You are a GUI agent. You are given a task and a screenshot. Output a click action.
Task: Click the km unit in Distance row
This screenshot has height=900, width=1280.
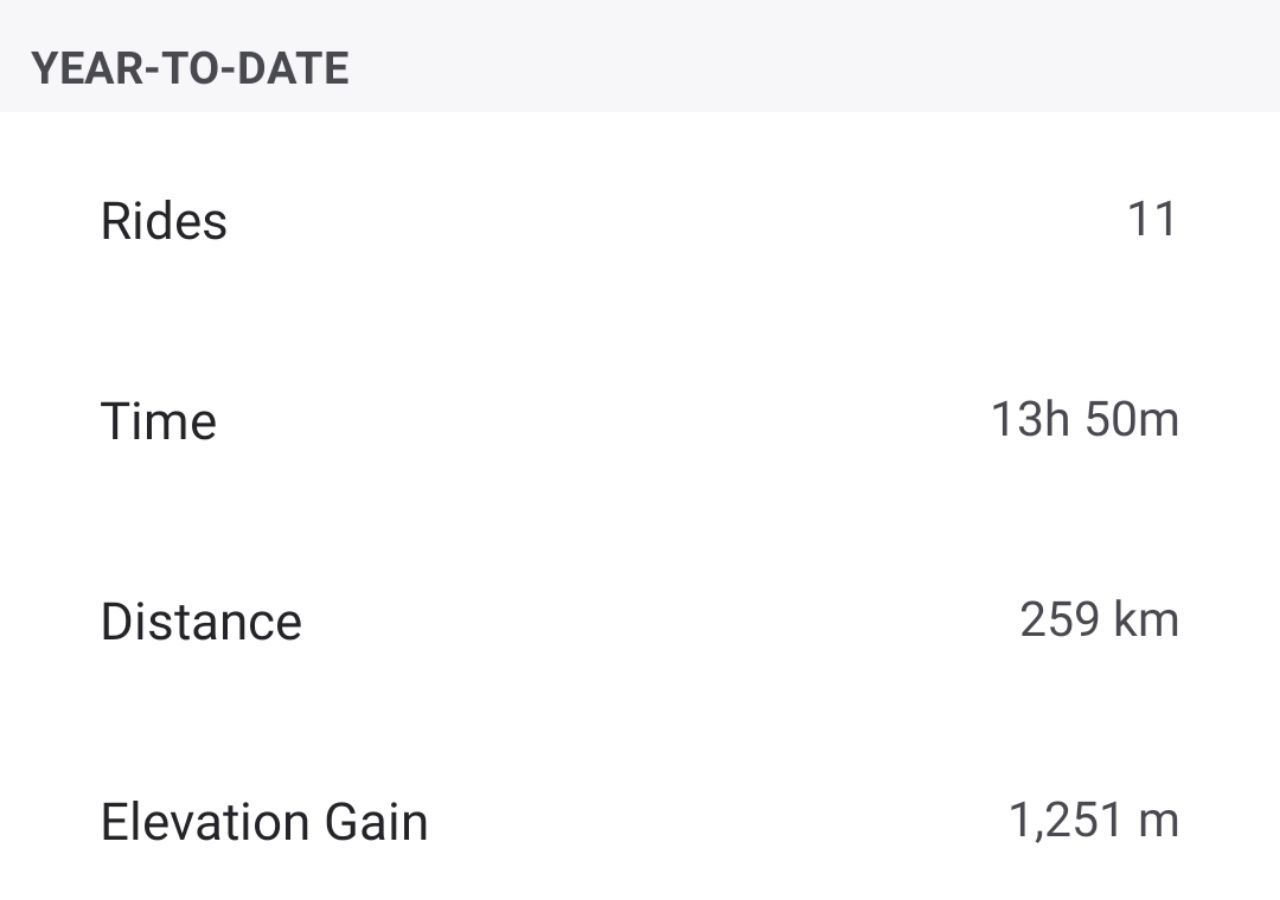pyautogui.click(x=1148, y=619)
